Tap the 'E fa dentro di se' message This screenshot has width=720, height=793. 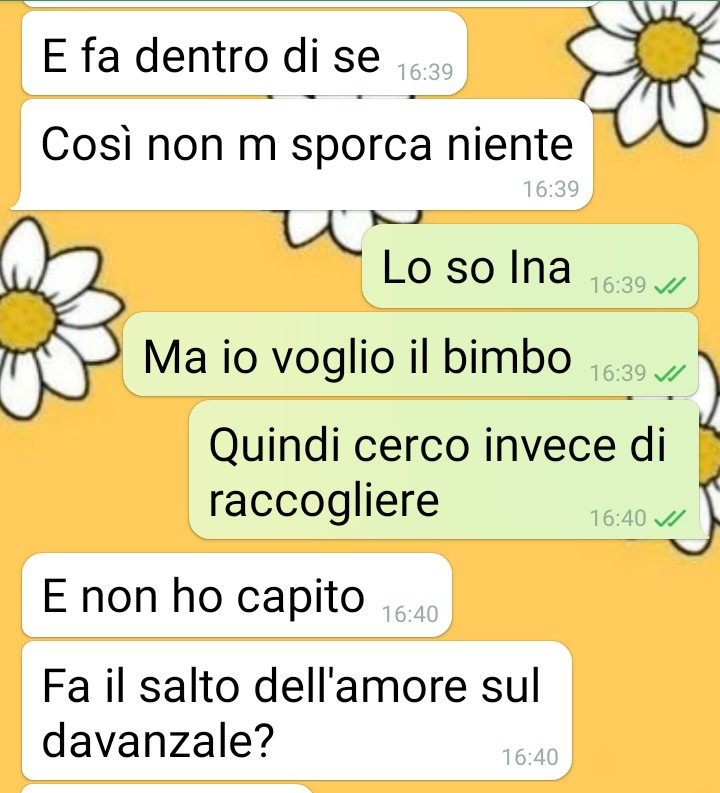coord(244,53)
